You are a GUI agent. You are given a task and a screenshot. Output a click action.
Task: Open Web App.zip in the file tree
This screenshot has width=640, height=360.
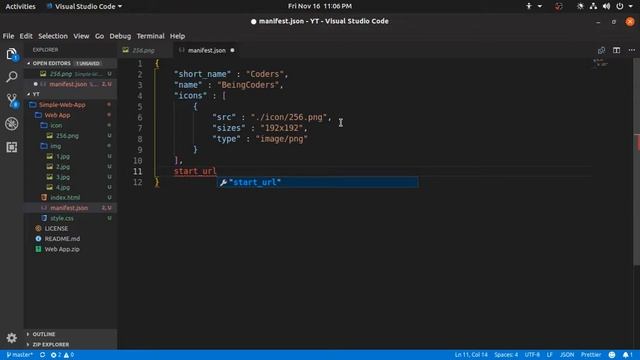click(70, 249)
